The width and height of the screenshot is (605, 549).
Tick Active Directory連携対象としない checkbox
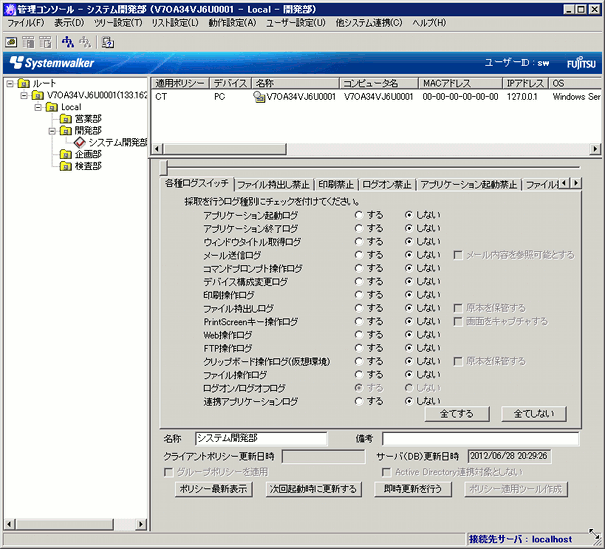click(x=386, y=472)
